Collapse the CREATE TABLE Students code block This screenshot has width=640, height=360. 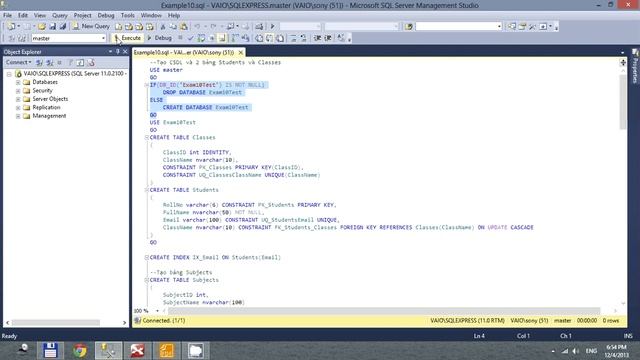click(146, 190)
